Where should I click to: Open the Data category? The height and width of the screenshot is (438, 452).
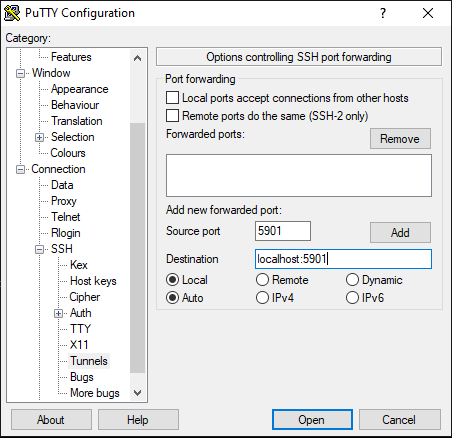tap(62, 185)
